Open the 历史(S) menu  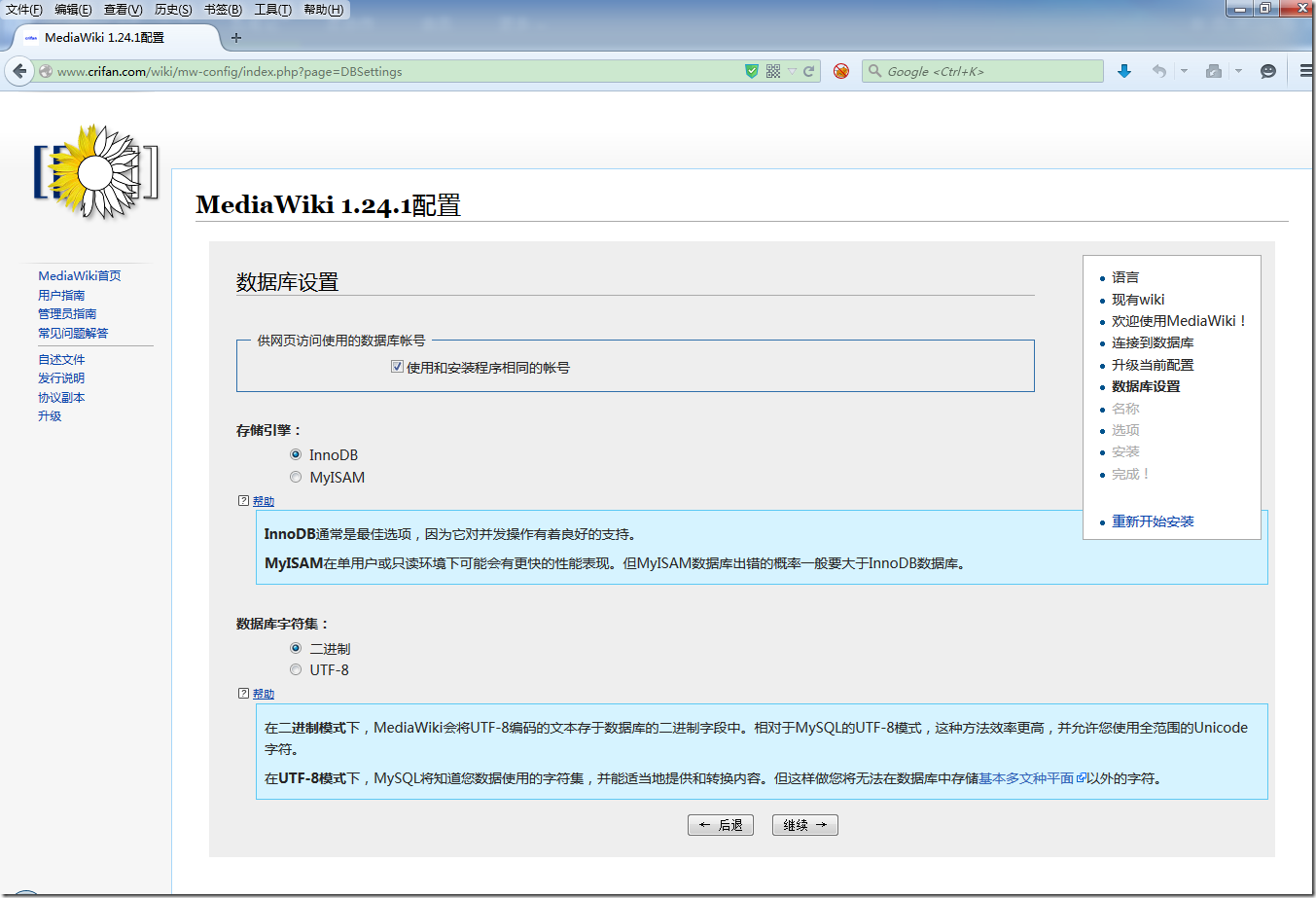click(173, 10)
